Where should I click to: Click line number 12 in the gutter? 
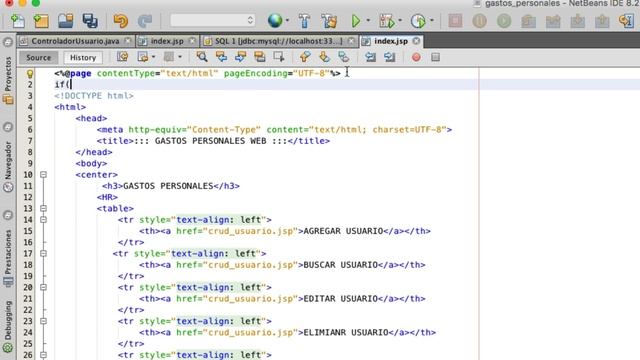(28, 197)
